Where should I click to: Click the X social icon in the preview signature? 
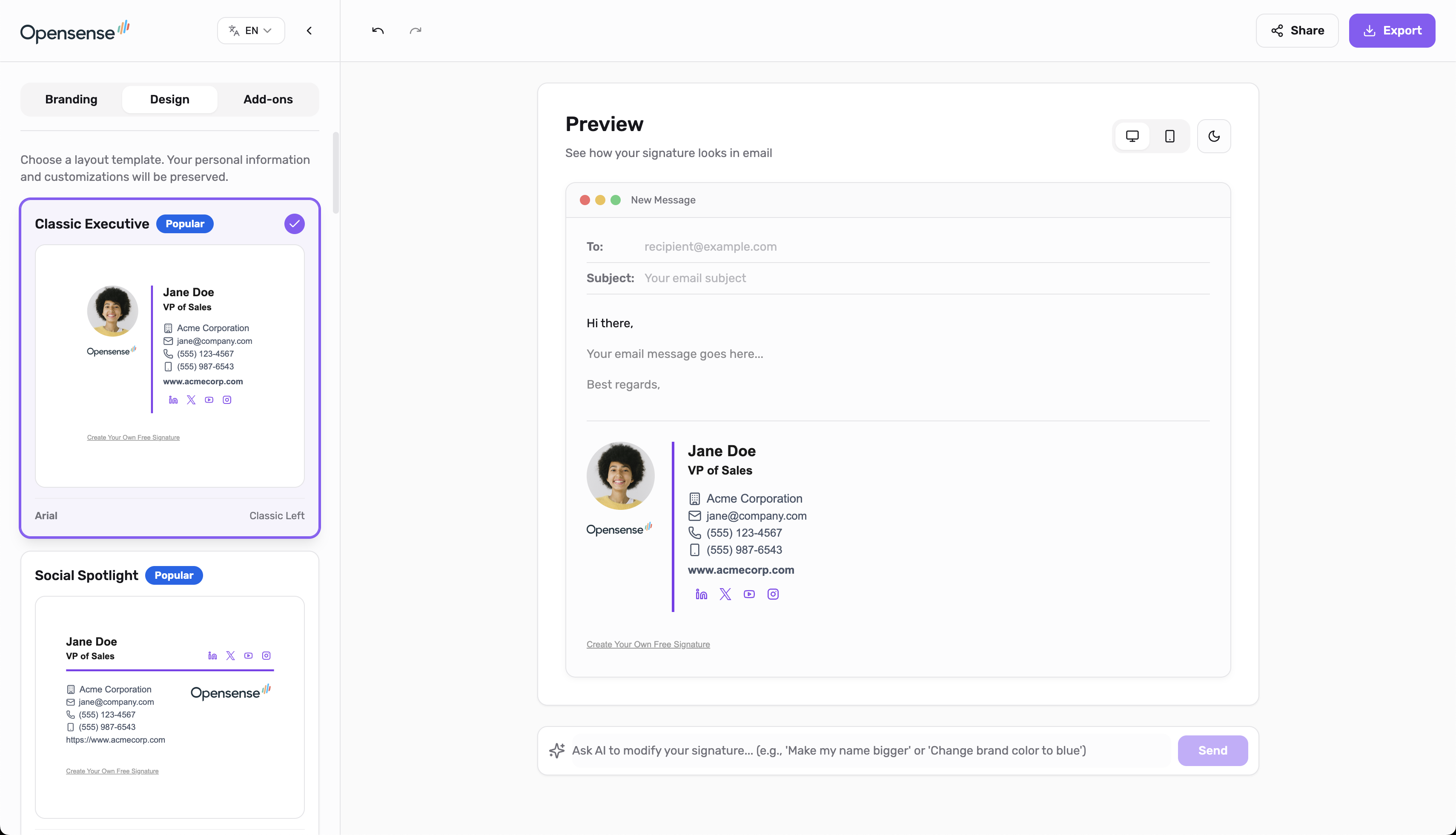click(725, 594)
